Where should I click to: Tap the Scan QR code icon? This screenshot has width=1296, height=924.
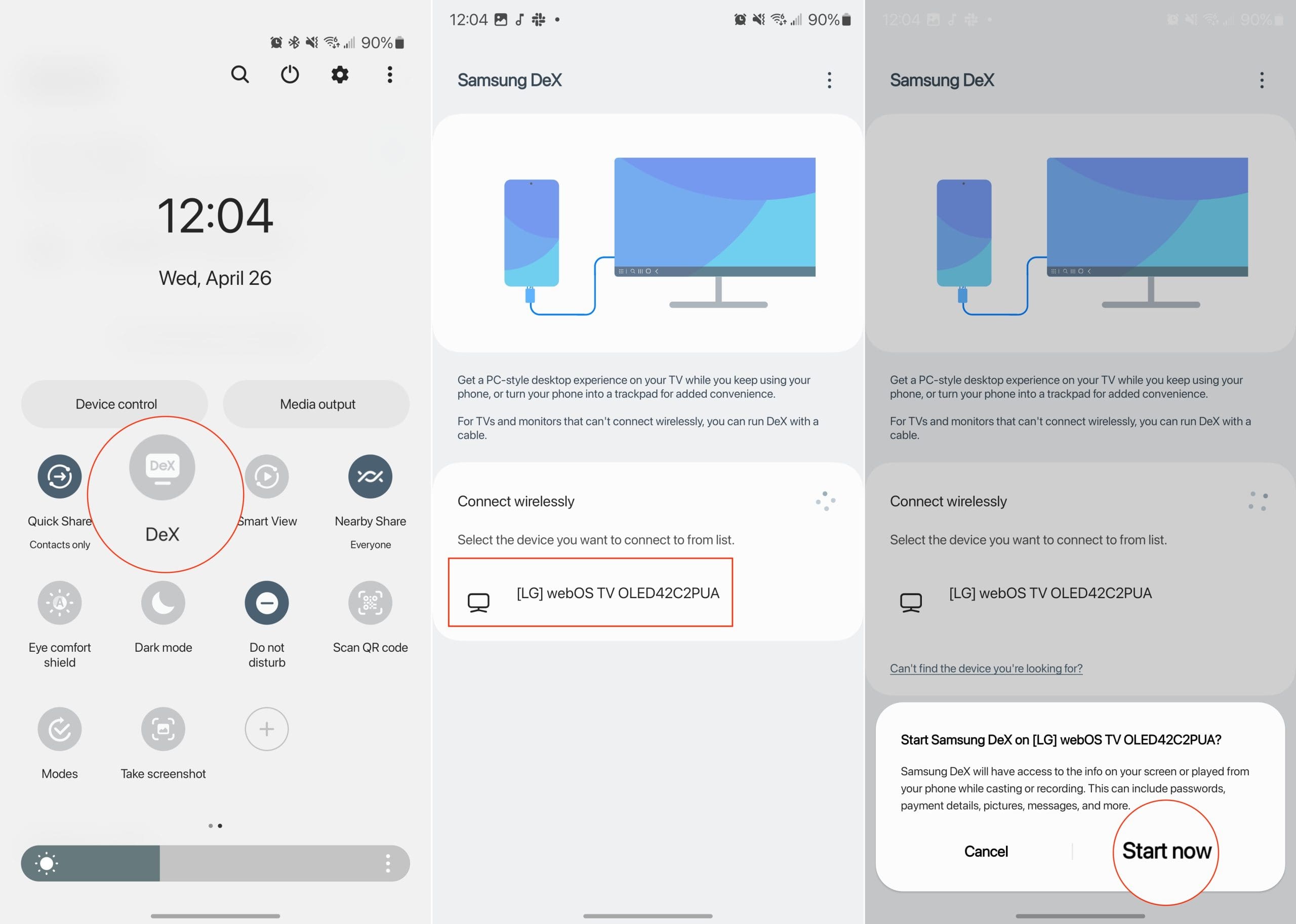tap(368, 602)
